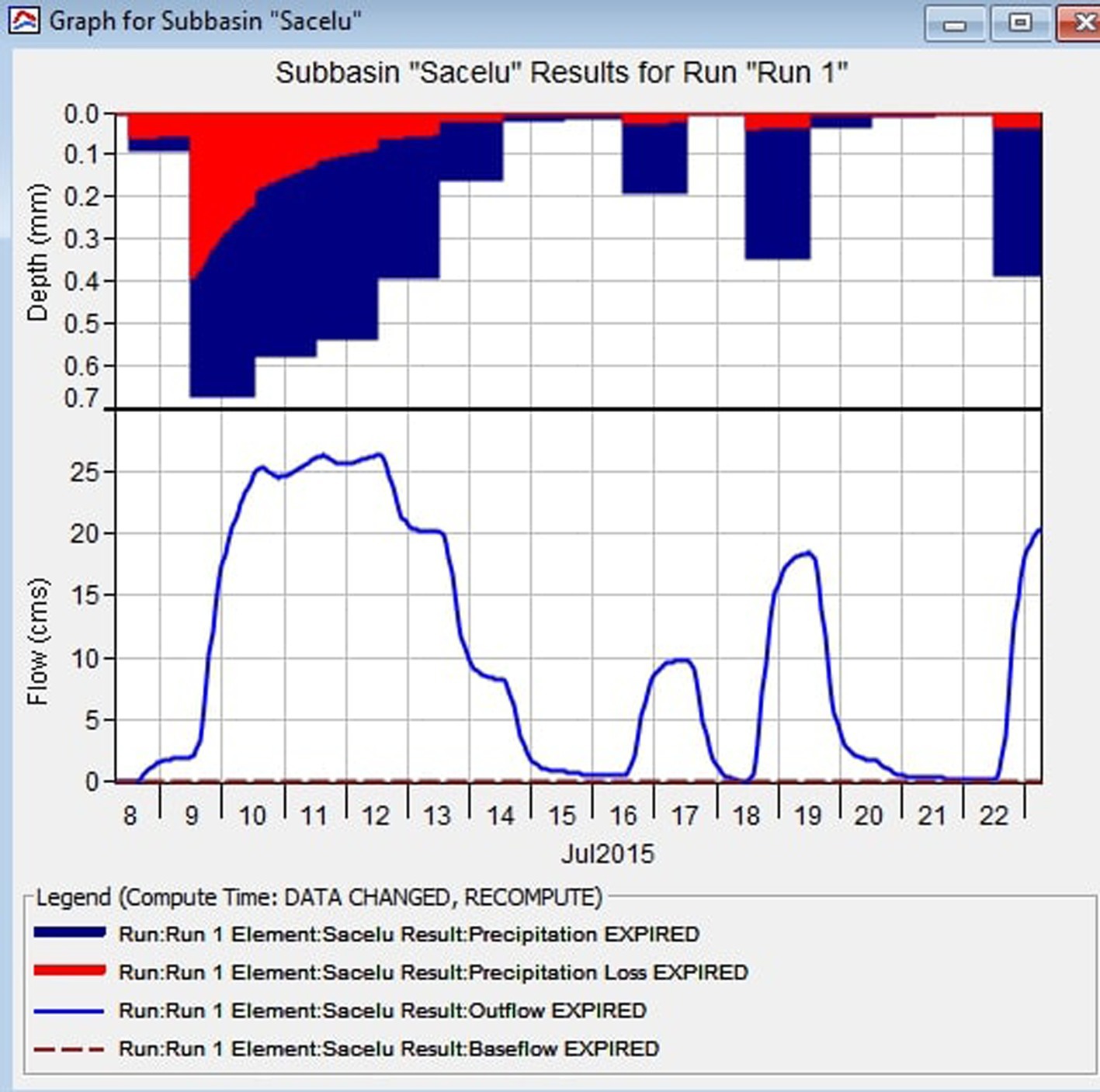This screenshot has width=1100, height=1092.
Task: Maximize the Sacelu graph window
Action: coord(1020,24)
